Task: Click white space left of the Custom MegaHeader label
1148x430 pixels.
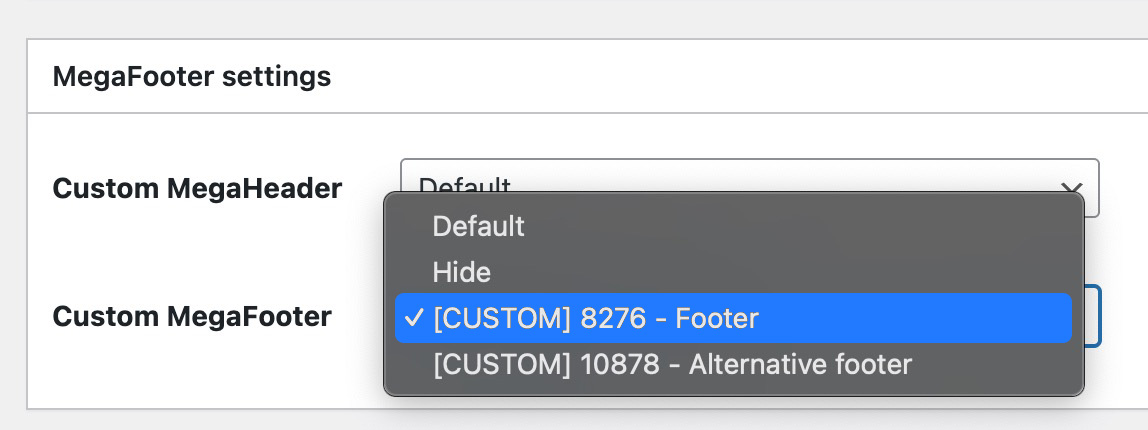Action: [40, 188]
